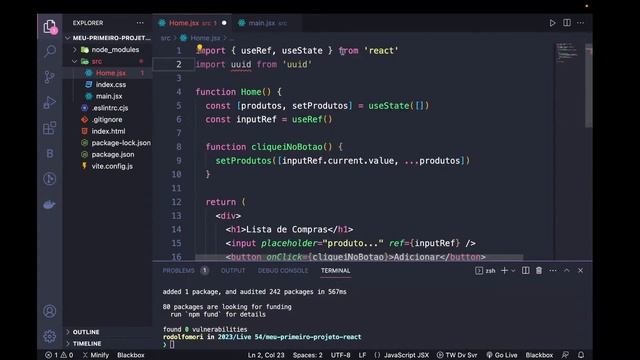Screen dimensions: 640x360
Task: Kill terminal with the trash icon
Action: (539, 271)
